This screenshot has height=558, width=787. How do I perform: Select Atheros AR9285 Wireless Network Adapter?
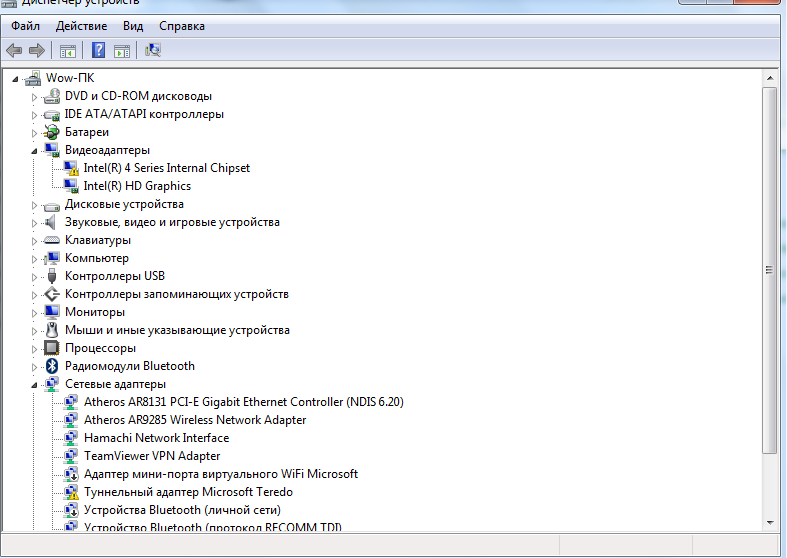(x=195, y=420)
